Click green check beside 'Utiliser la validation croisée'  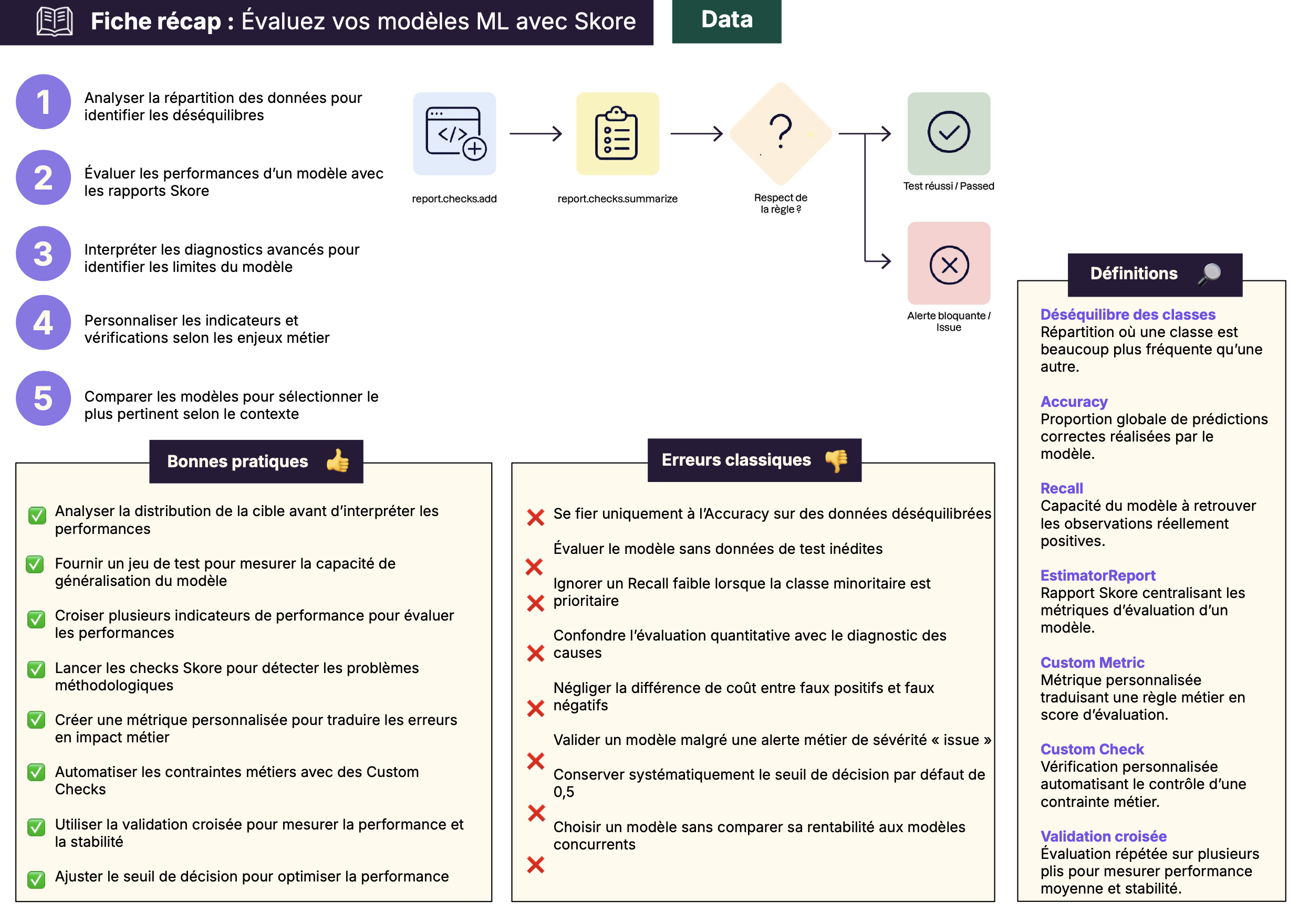[36, 827]
